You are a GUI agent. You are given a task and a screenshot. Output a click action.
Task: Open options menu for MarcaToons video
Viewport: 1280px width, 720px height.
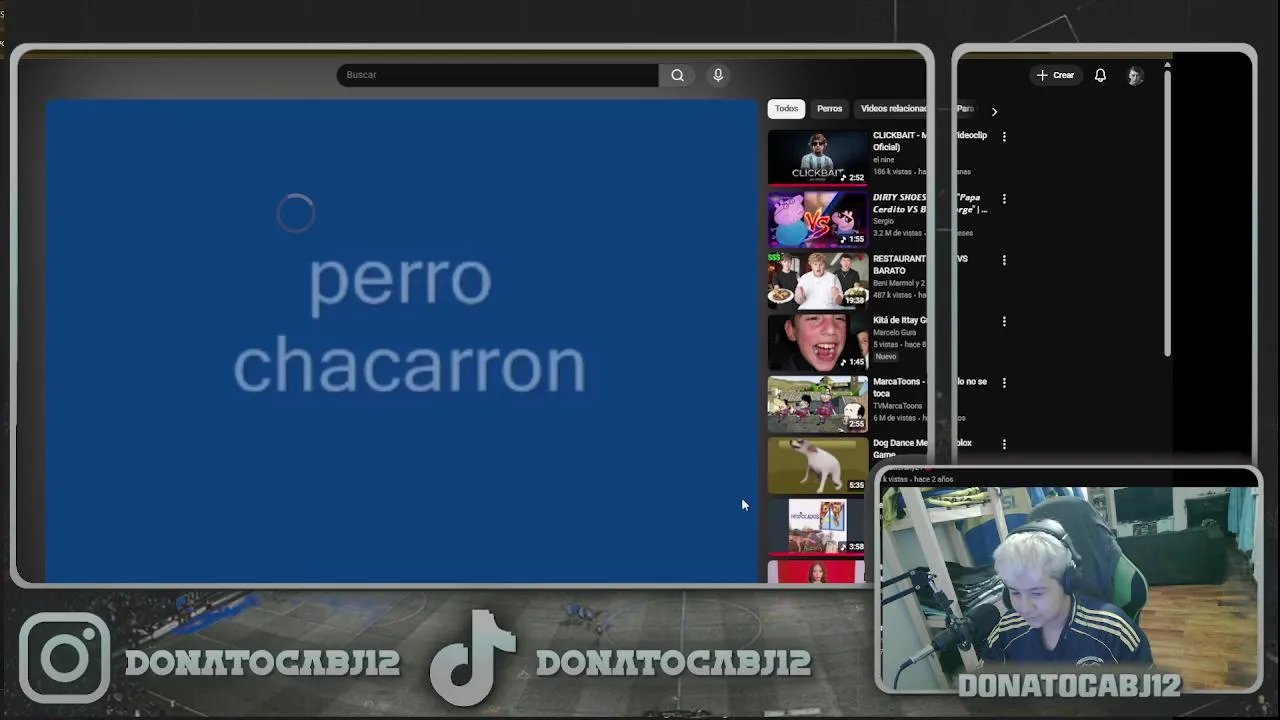pyautogui.click(x=1004, y=383)
